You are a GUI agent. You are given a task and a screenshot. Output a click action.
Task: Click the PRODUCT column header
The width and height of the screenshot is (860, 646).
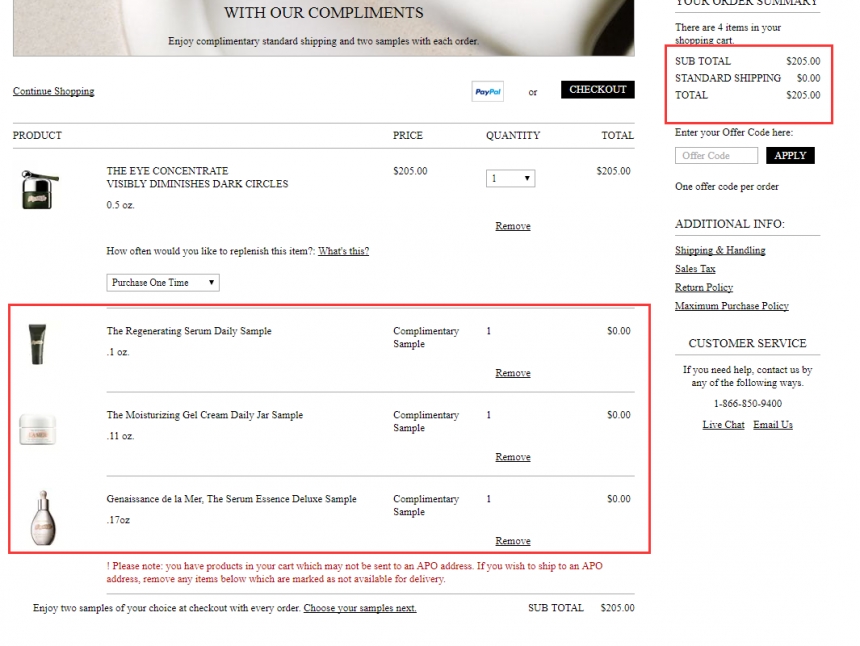click(x=37, y=135)
